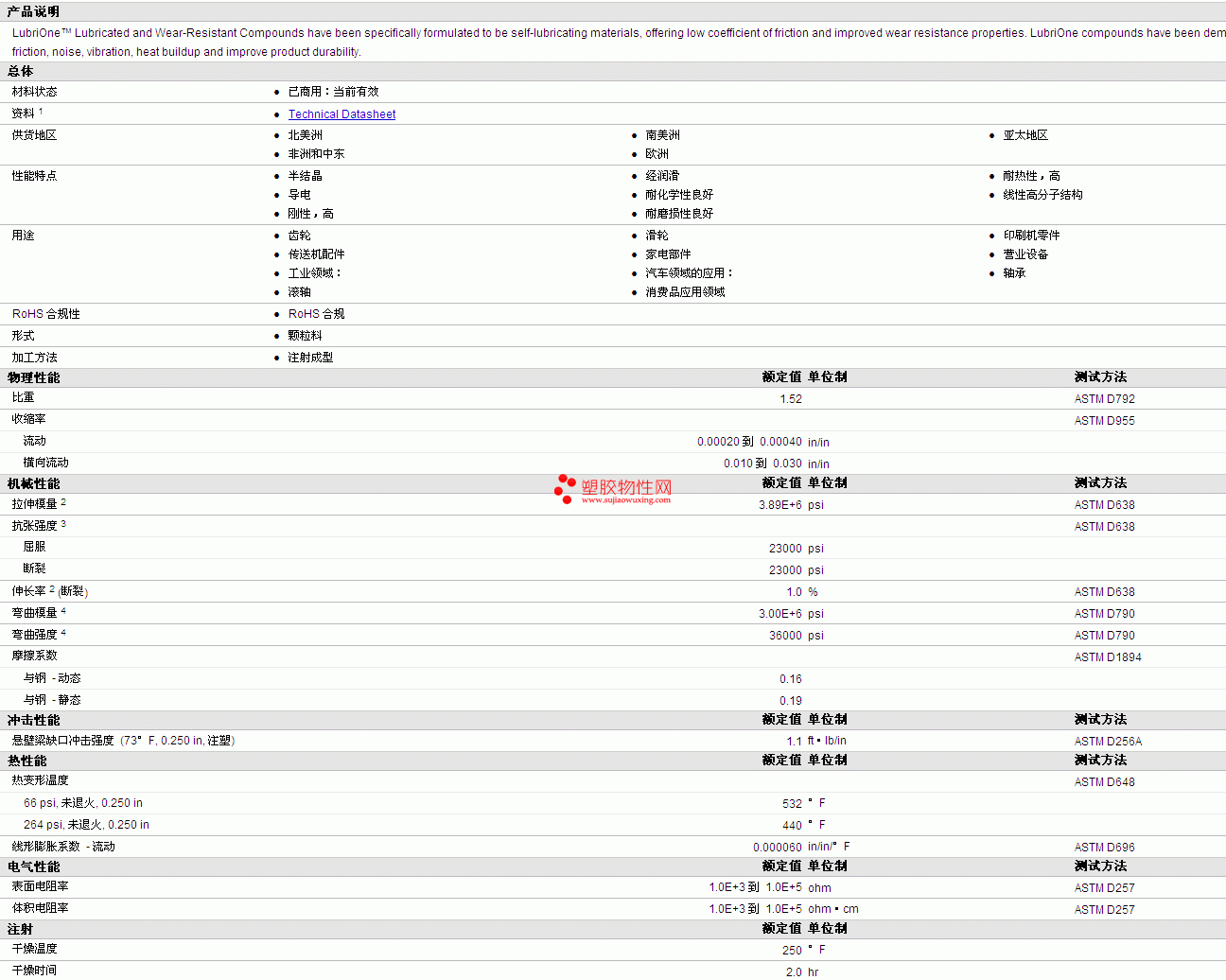Click the 表面电阻率 row label
The width and height of the screenshot is (1226, 980).
[40, 886]
